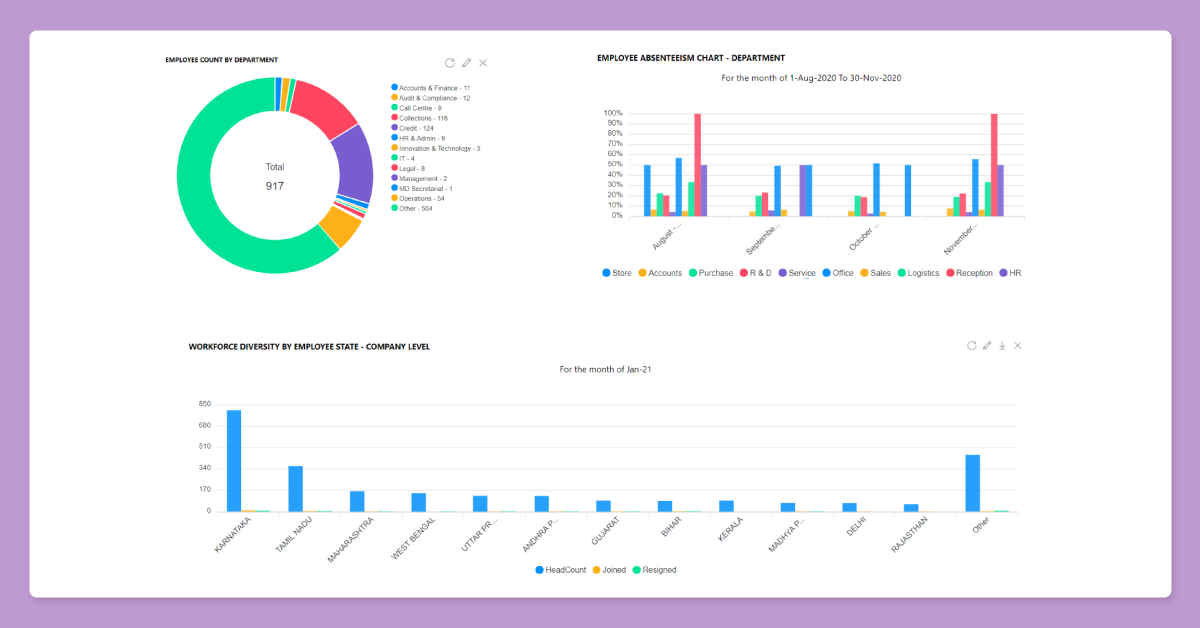Remove Workforce Diversity widget using X icon
The width and height of the screenshot is (1200, 628).
pos(1018,345)
